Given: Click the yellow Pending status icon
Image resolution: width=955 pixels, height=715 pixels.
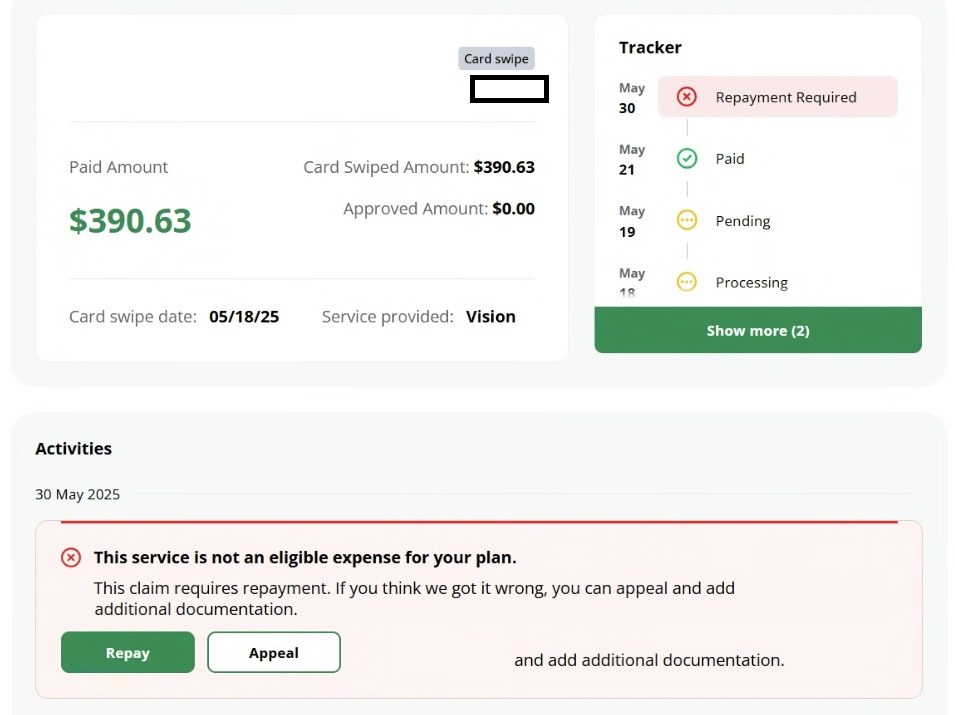Looking at the screenshot, I should pos(686,221).
